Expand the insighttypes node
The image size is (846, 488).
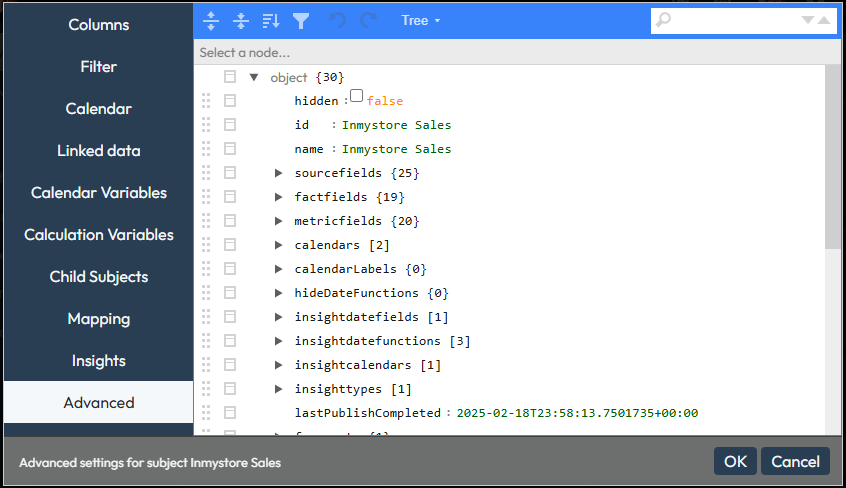coord(278,389)
